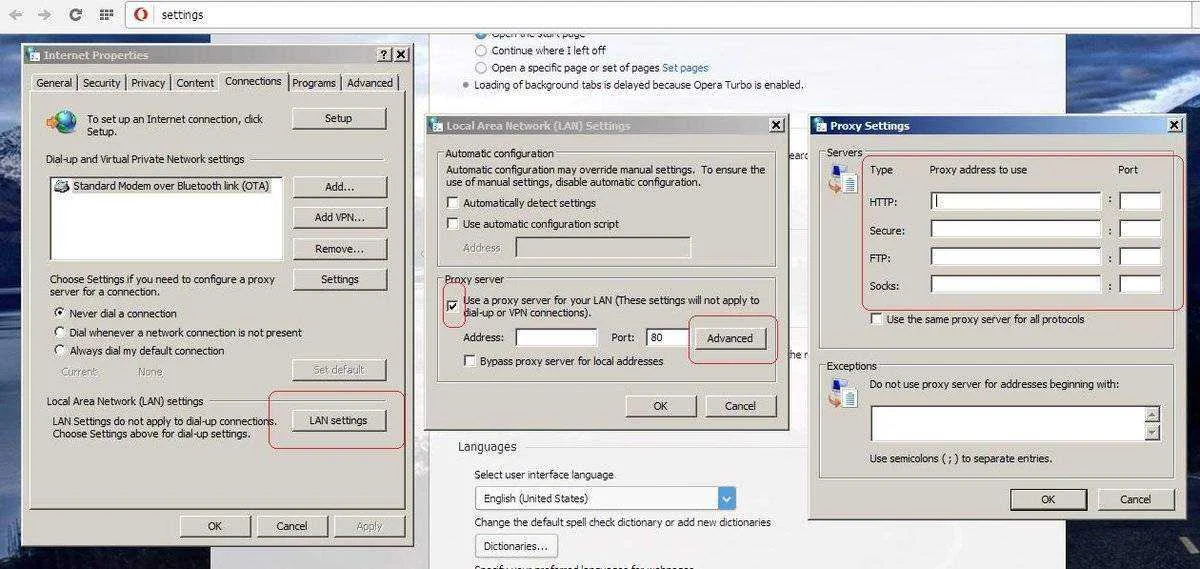
Task: Switch to the Privacy tab
Action: pos(148,83)
